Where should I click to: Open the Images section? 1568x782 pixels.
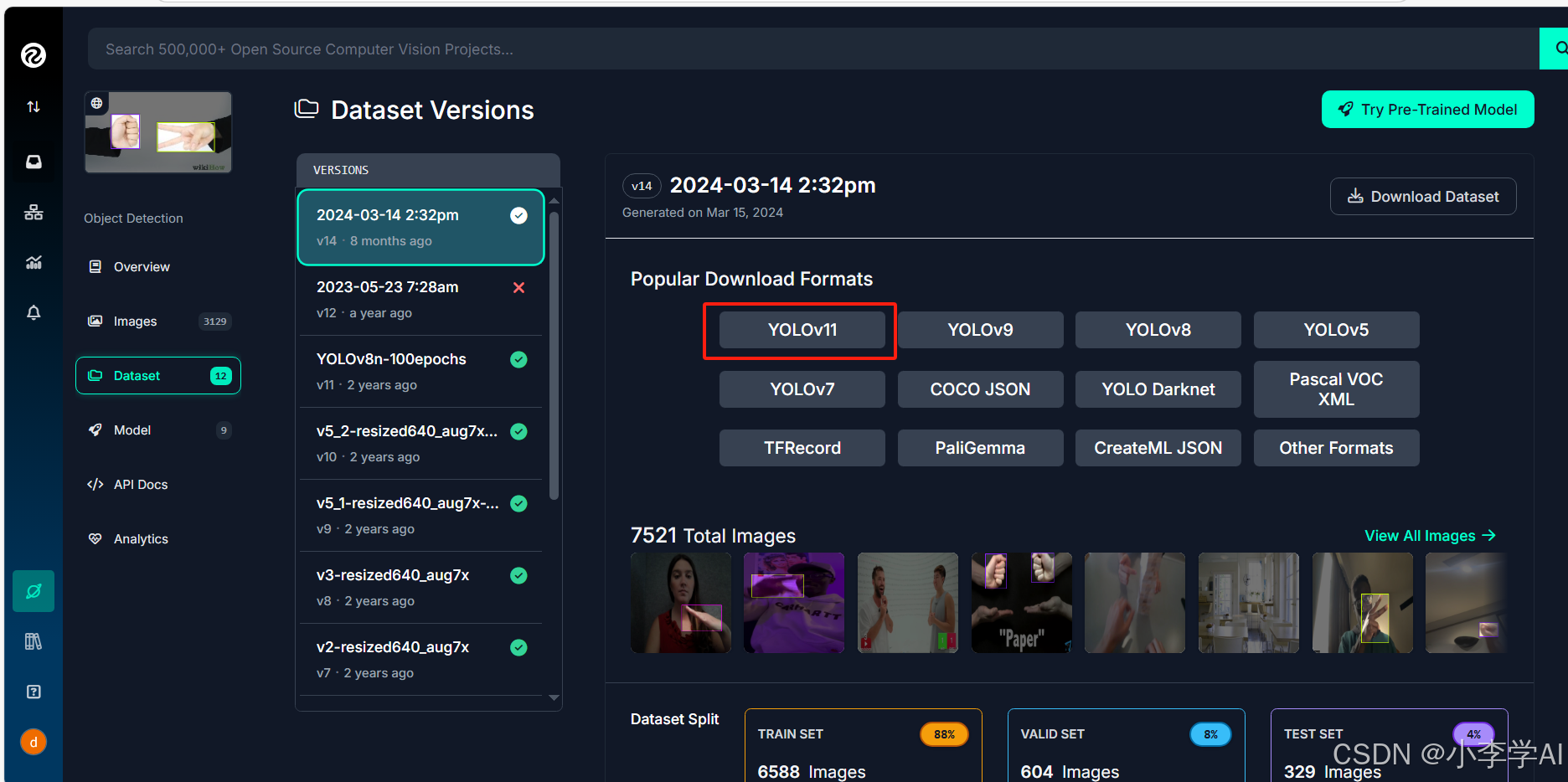[x=158, y=321]
